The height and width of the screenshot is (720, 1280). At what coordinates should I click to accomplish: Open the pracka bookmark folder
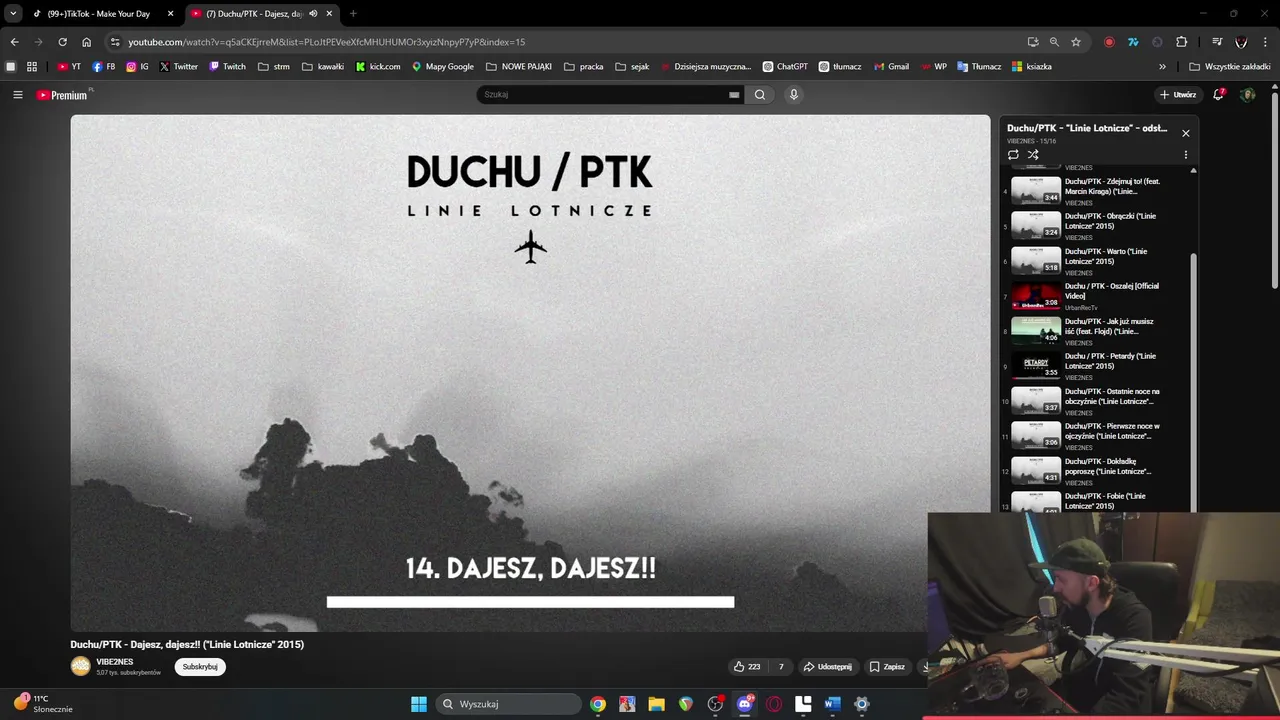[584, 67]
